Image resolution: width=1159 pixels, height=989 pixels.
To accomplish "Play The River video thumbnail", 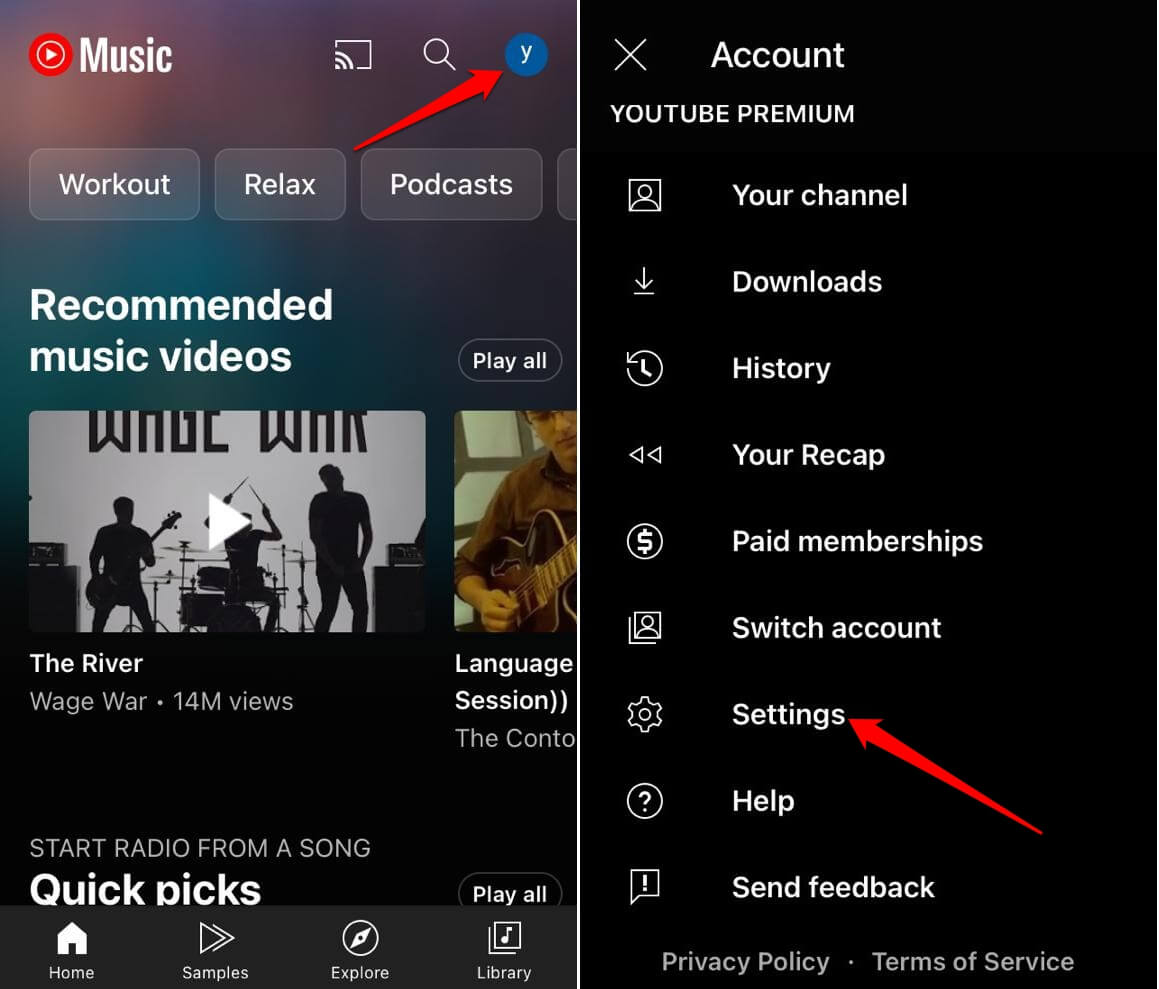I will click(228, 521).
